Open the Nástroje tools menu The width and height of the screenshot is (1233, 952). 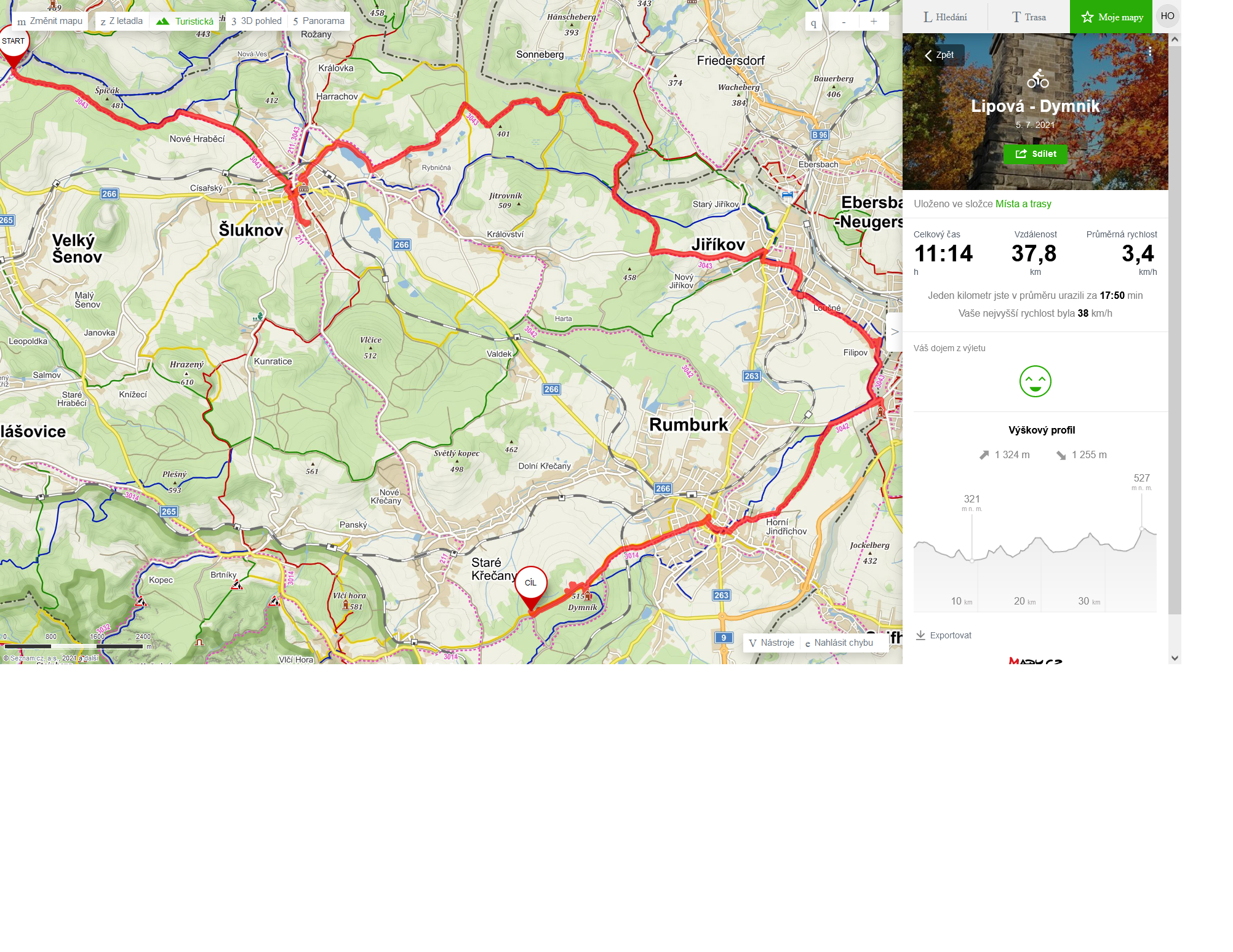[x=772, y=643]
